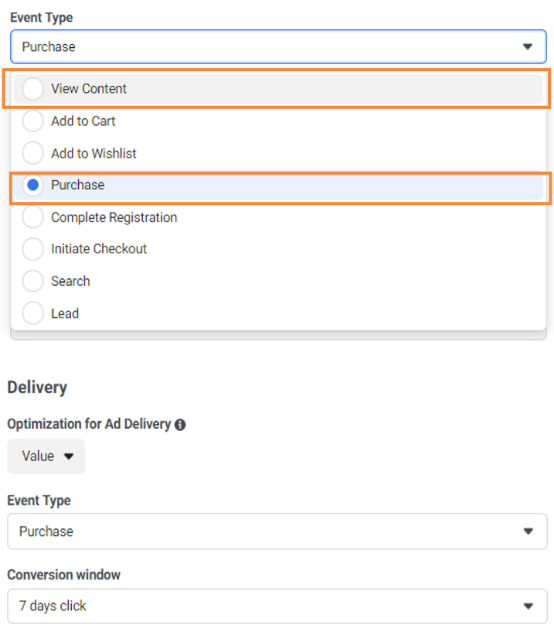Click the info icon beside Optimization for Ad Delivery
This screenshot has height=635, width=554.
tap(180, 424)
